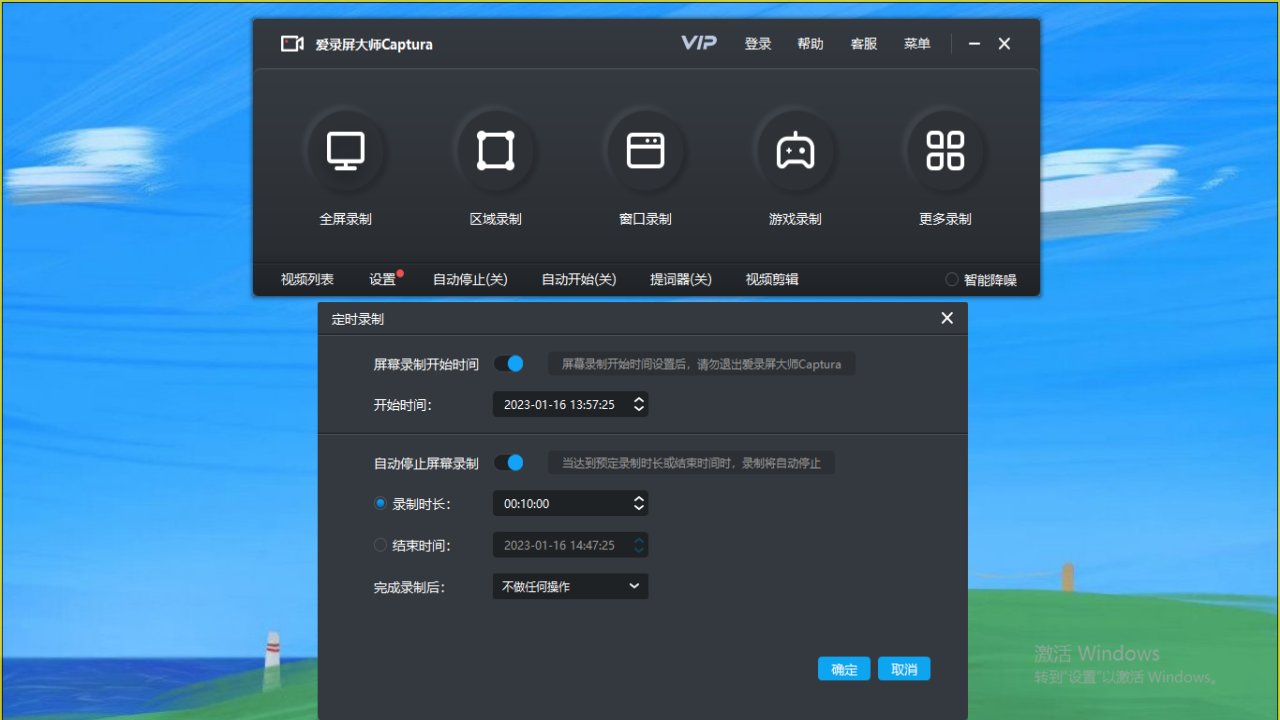Toggle 屏幕录制开始时间 screen recording start time
1280x720 pixels.
coord(509,363)
